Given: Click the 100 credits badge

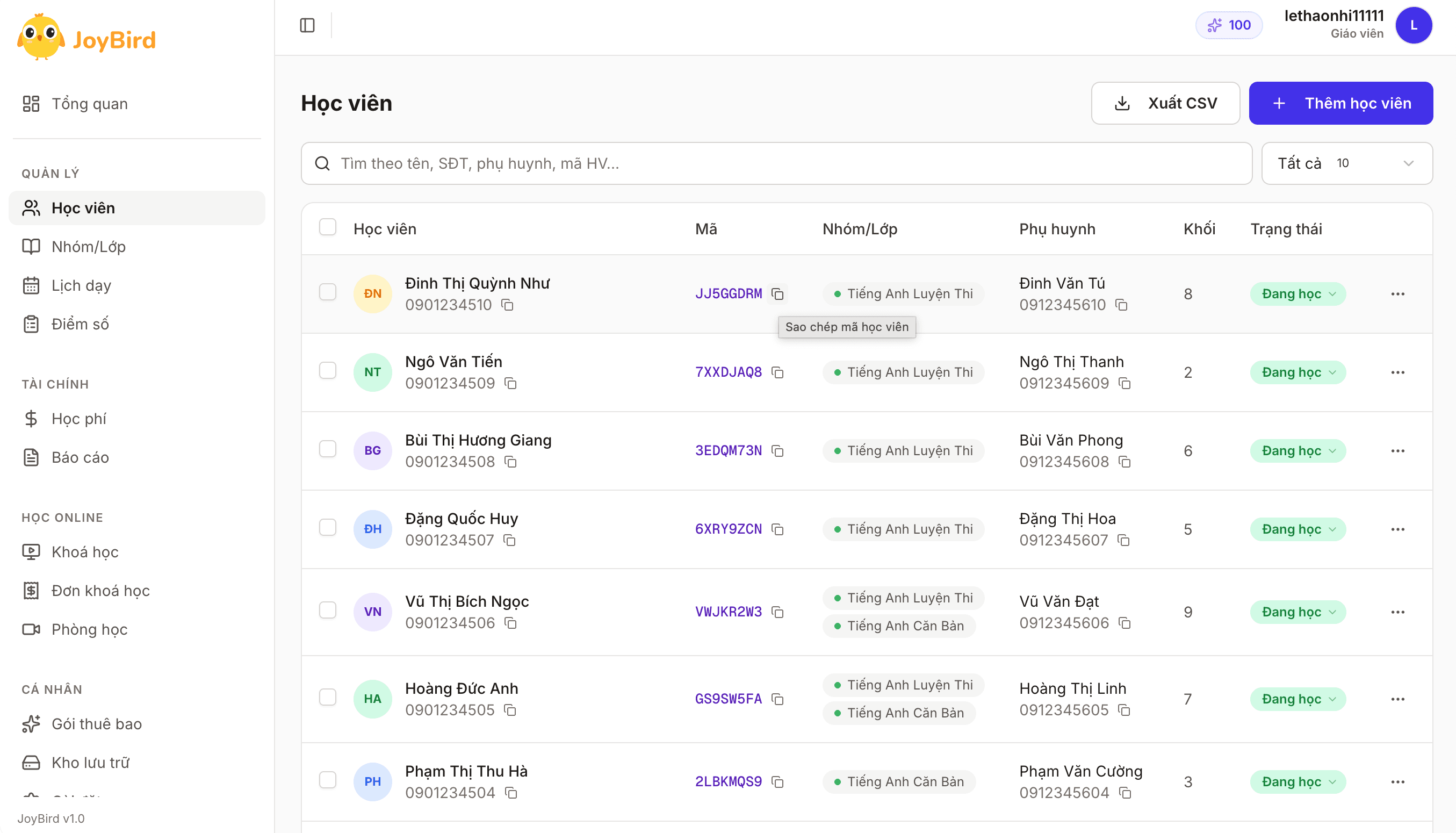Looking at the screenshot, I should coord(1229,25).
